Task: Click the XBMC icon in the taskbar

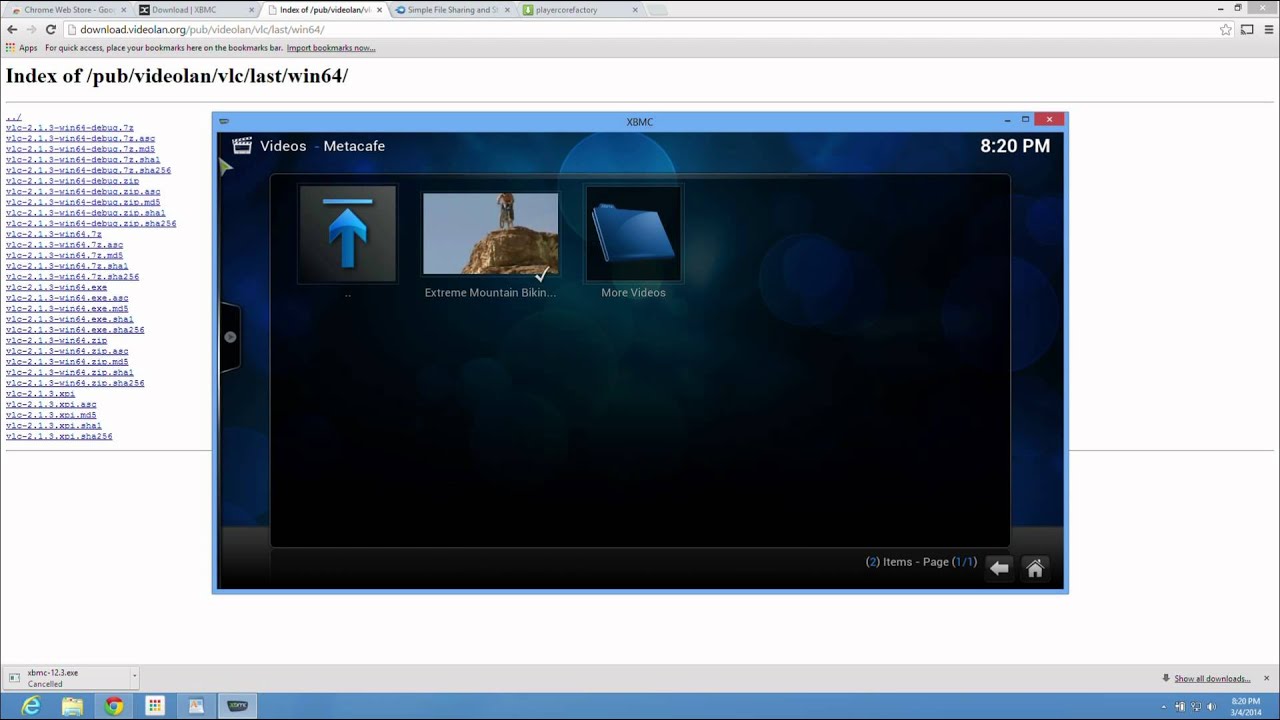Action: pos(237,706)
